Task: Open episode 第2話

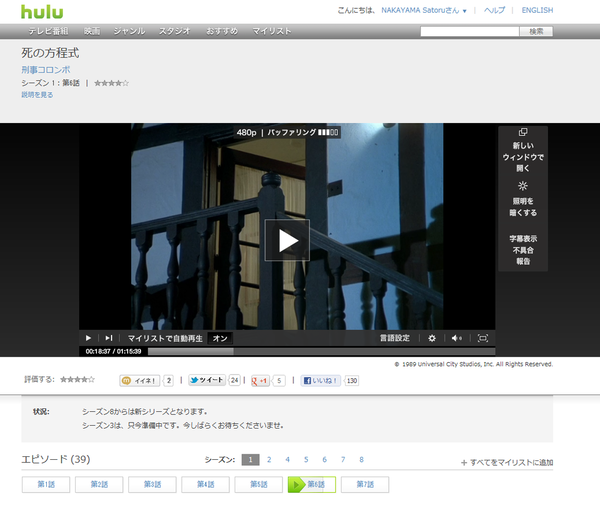Action: pos(99,484)
